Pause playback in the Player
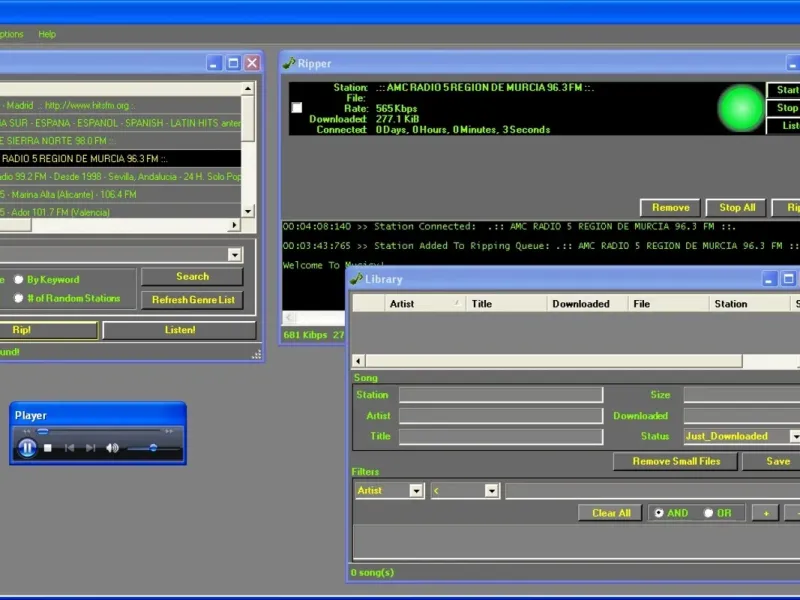The width and height of the screenshot is (800, 600). (x=27, y=448)
